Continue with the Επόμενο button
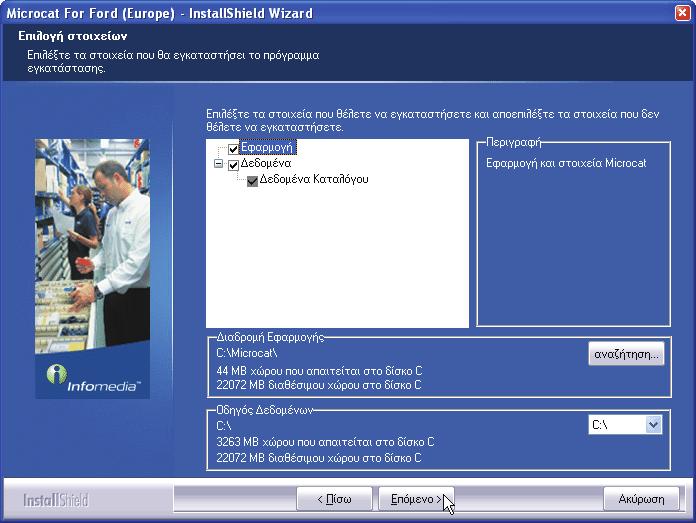Viewport: 696px width, 523px height. click(x=416, y=499)
